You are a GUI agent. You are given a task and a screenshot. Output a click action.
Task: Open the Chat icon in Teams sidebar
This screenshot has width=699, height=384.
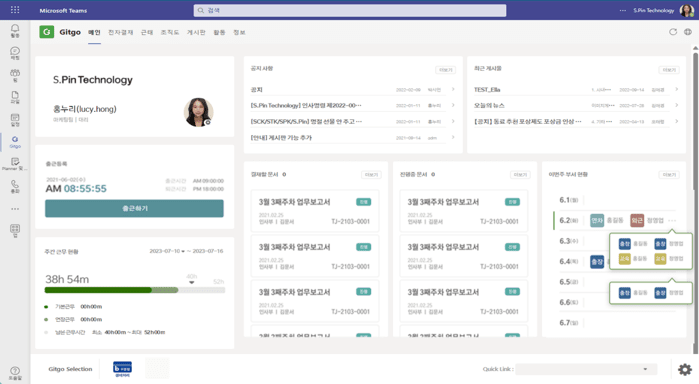coord(15,53)
